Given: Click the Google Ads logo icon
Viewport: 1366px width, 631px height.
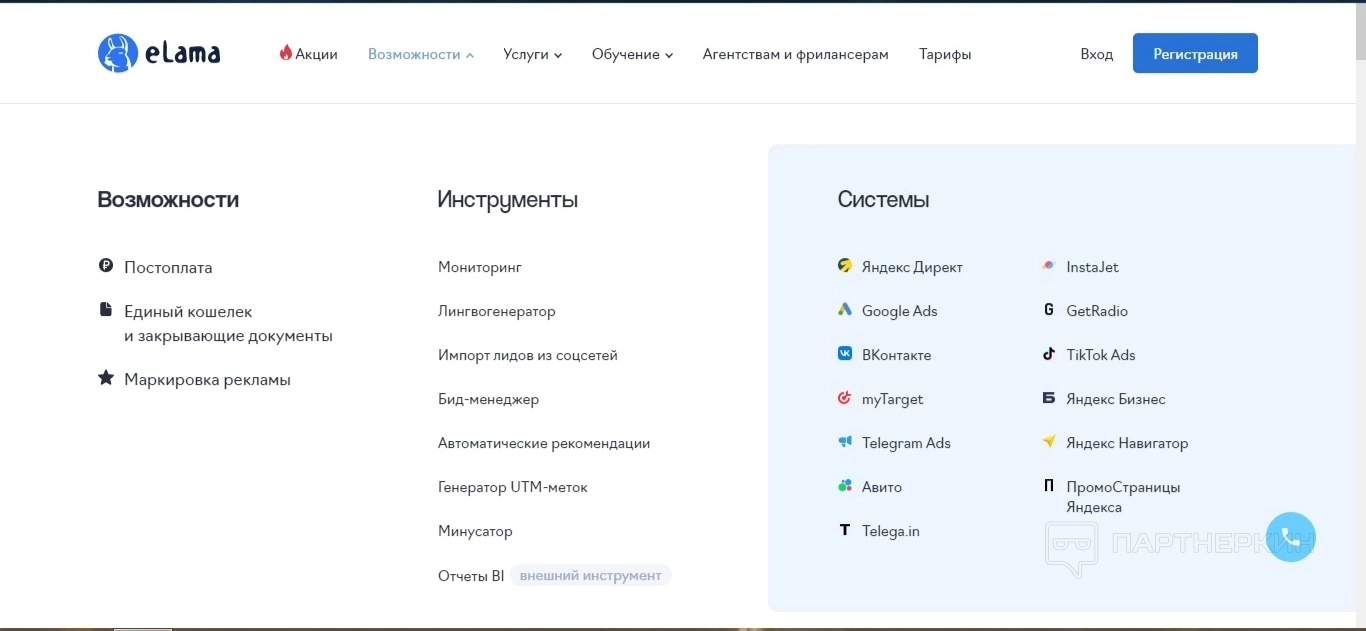Looking at the screenshot, I should (x=845, y=310).
